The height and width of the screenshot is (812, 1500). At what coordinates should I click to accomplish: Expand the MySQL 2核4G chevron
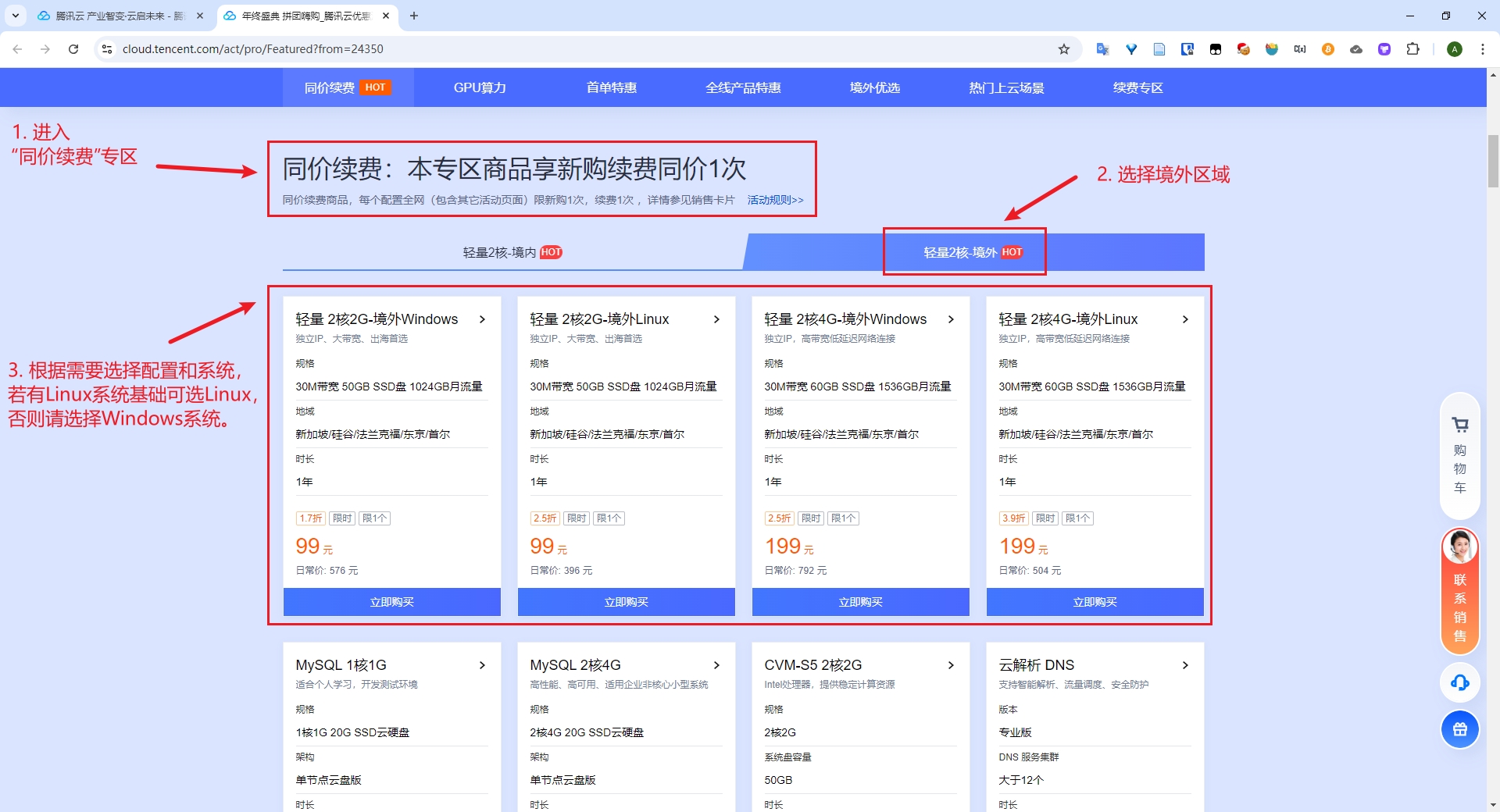(x=716, y=665)
